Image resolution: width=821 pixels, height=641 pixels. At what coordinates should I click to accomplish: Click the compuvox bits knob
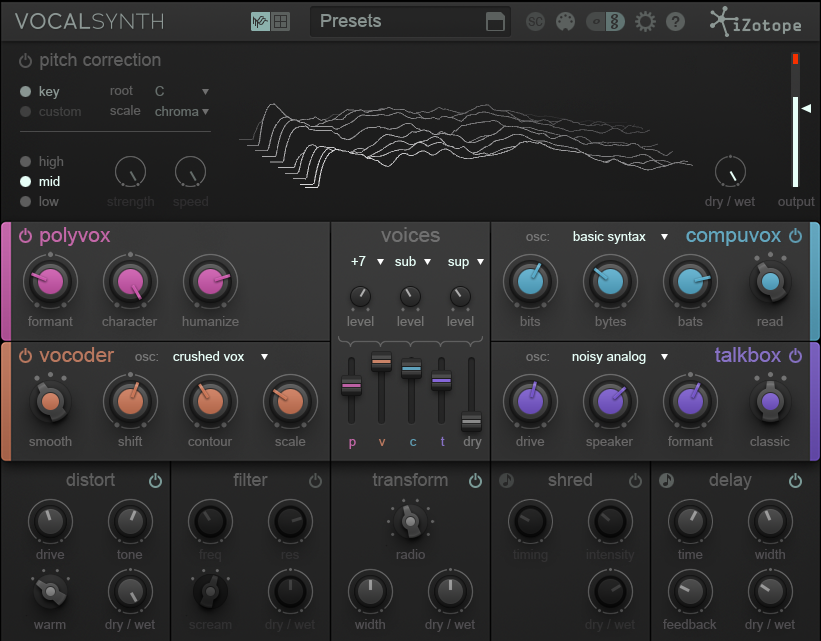pyautogui.click(x=530, y=282)
